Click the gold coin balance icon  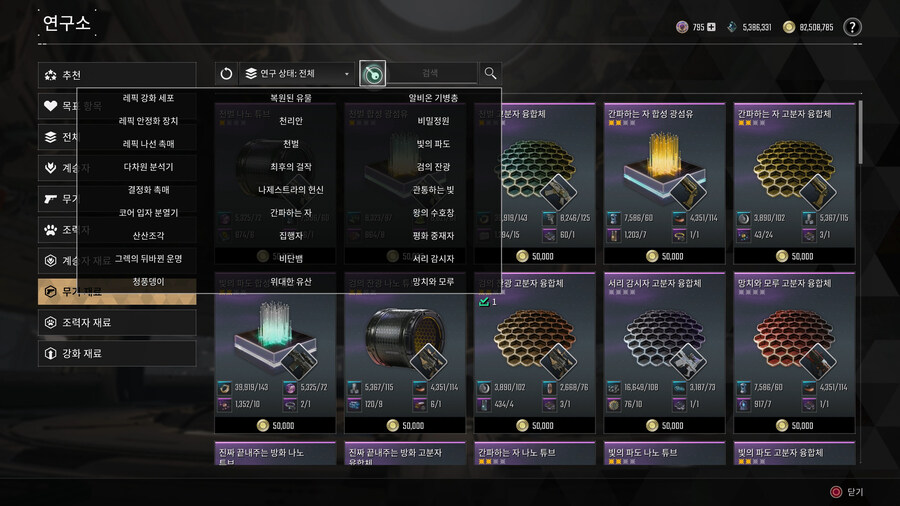point(789,27)
